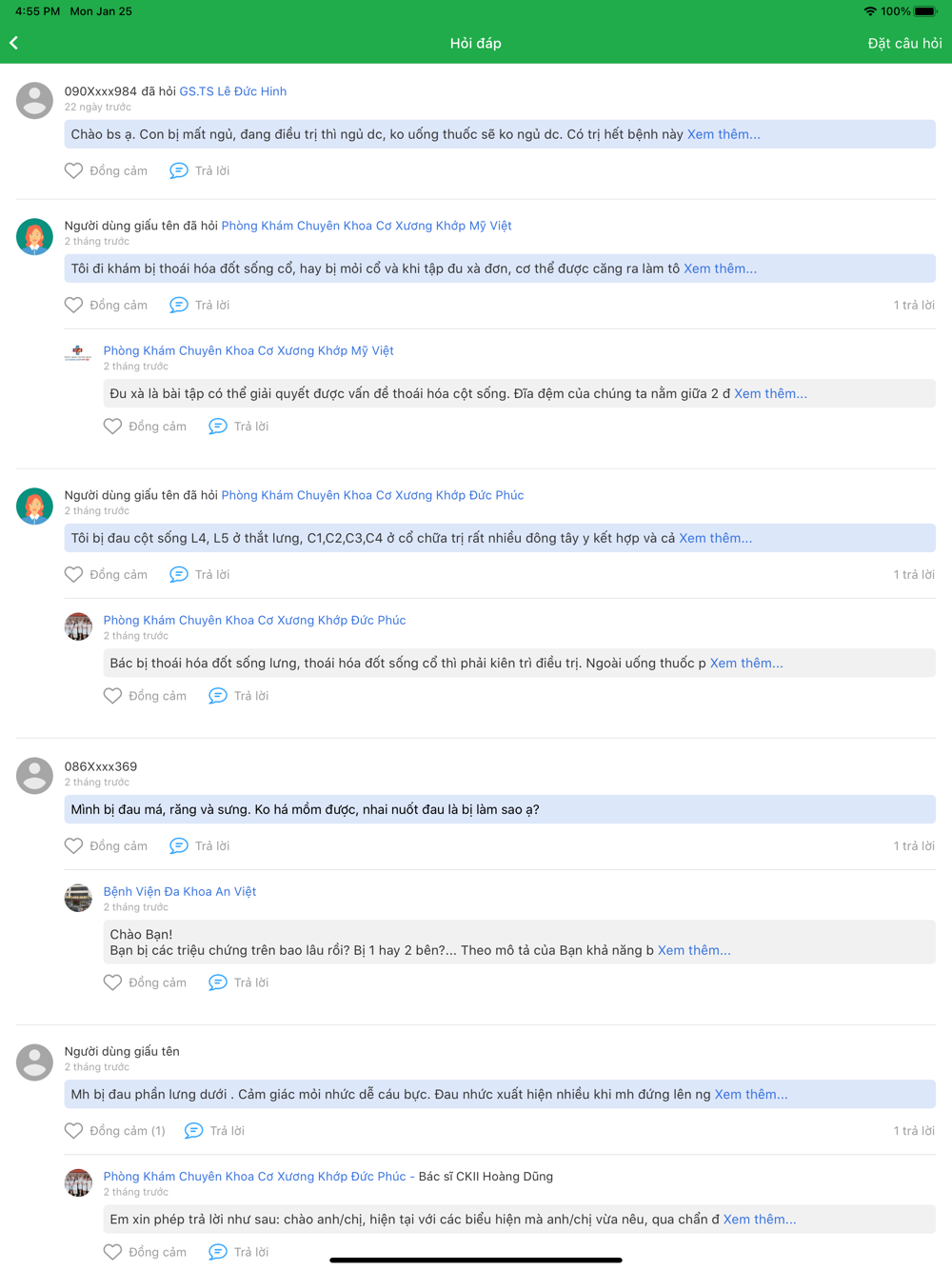Like the 090Xxxx984 insomnia question
952x1270 pixels.
pos(74,171)
